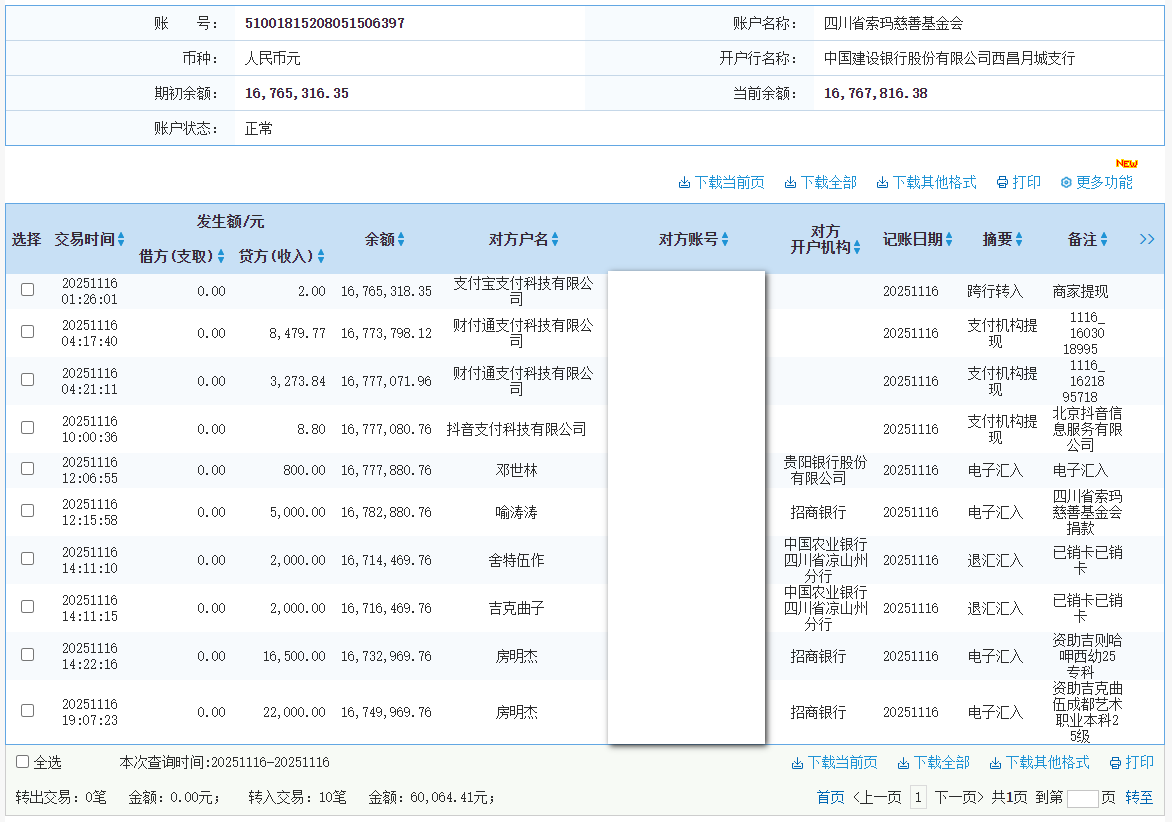Click the bottom 打印 print icon
Viewport: 1172px width, 822px height.
(1113, 764)
